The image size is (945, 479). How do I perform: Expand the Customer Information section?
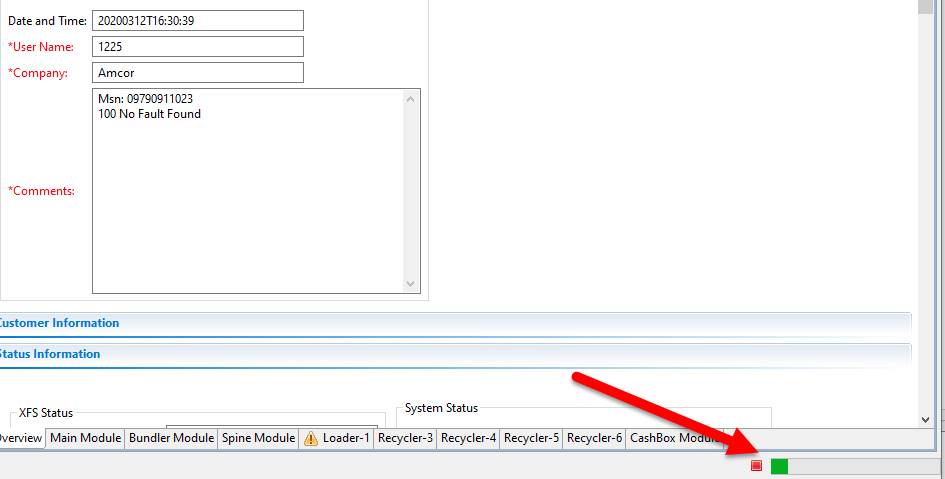coord(60,323)
